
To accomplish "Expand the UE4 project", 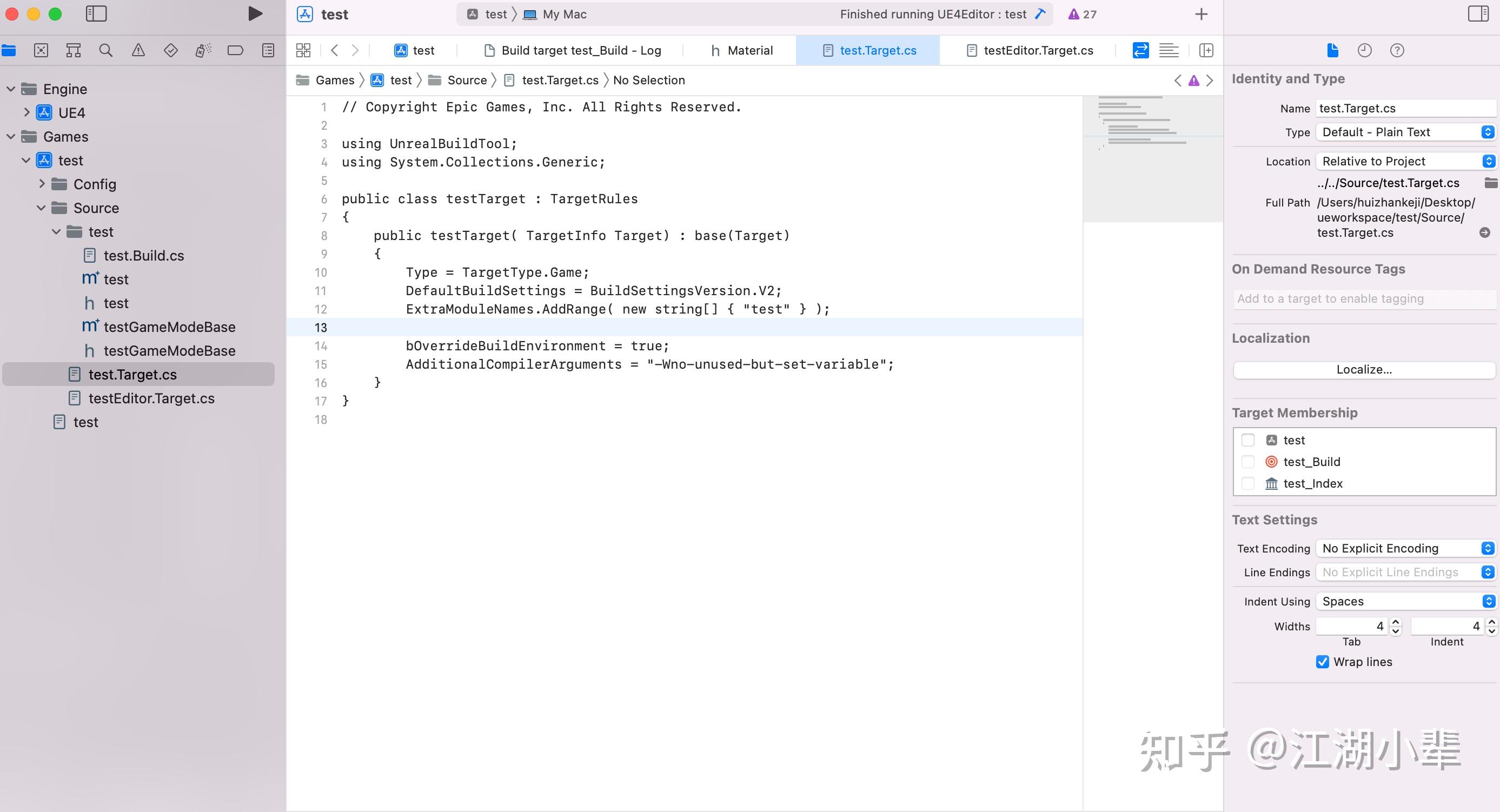I will click(26, 112).
